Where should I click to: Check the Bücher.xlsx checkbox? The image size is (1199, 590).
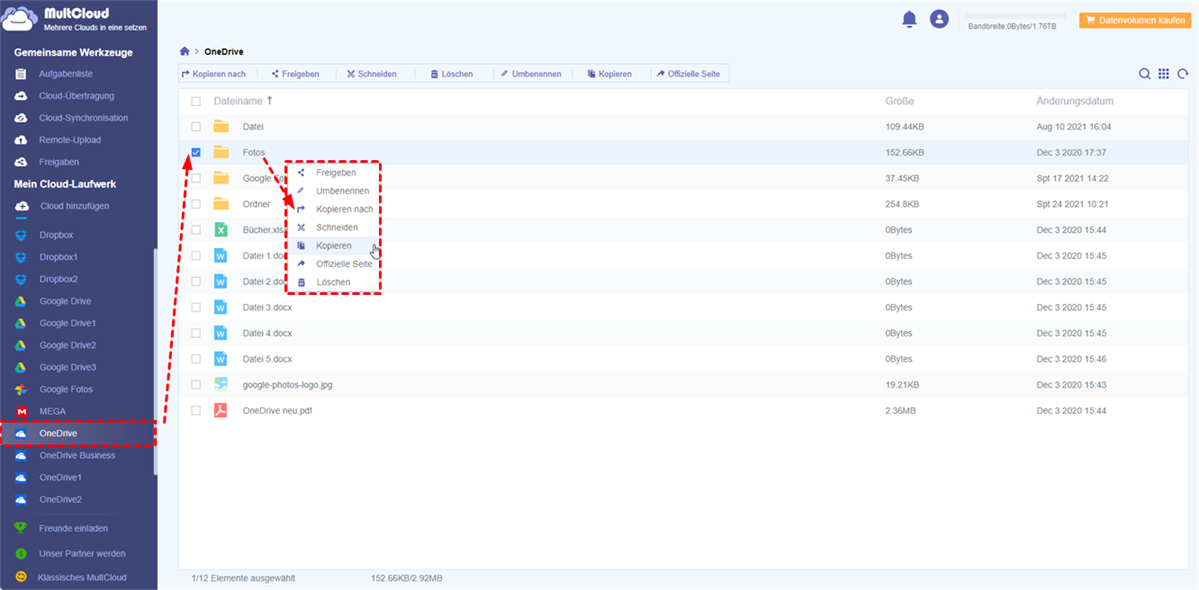[197, 230]
